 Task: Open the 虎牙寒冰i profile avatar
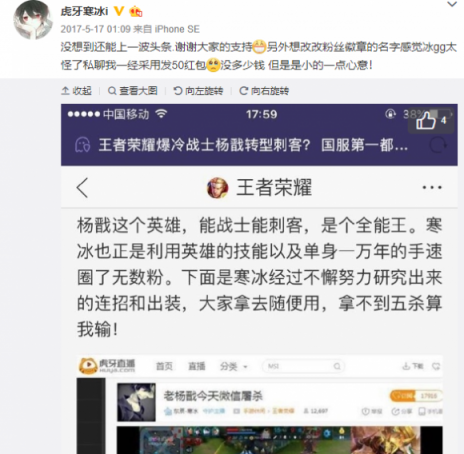(33, 20)
